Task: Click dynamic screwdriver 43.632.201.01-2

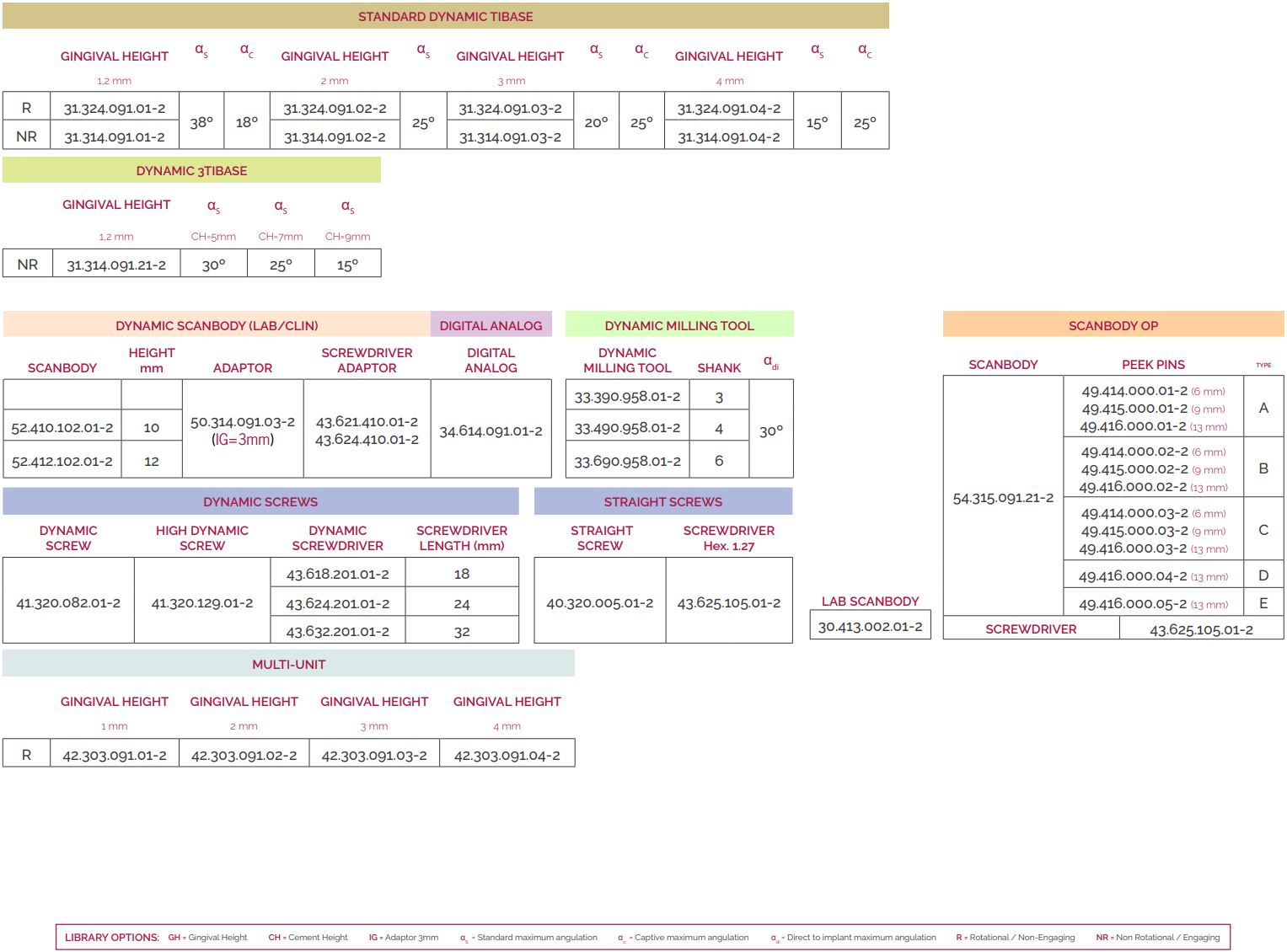Action: point(337,631)
